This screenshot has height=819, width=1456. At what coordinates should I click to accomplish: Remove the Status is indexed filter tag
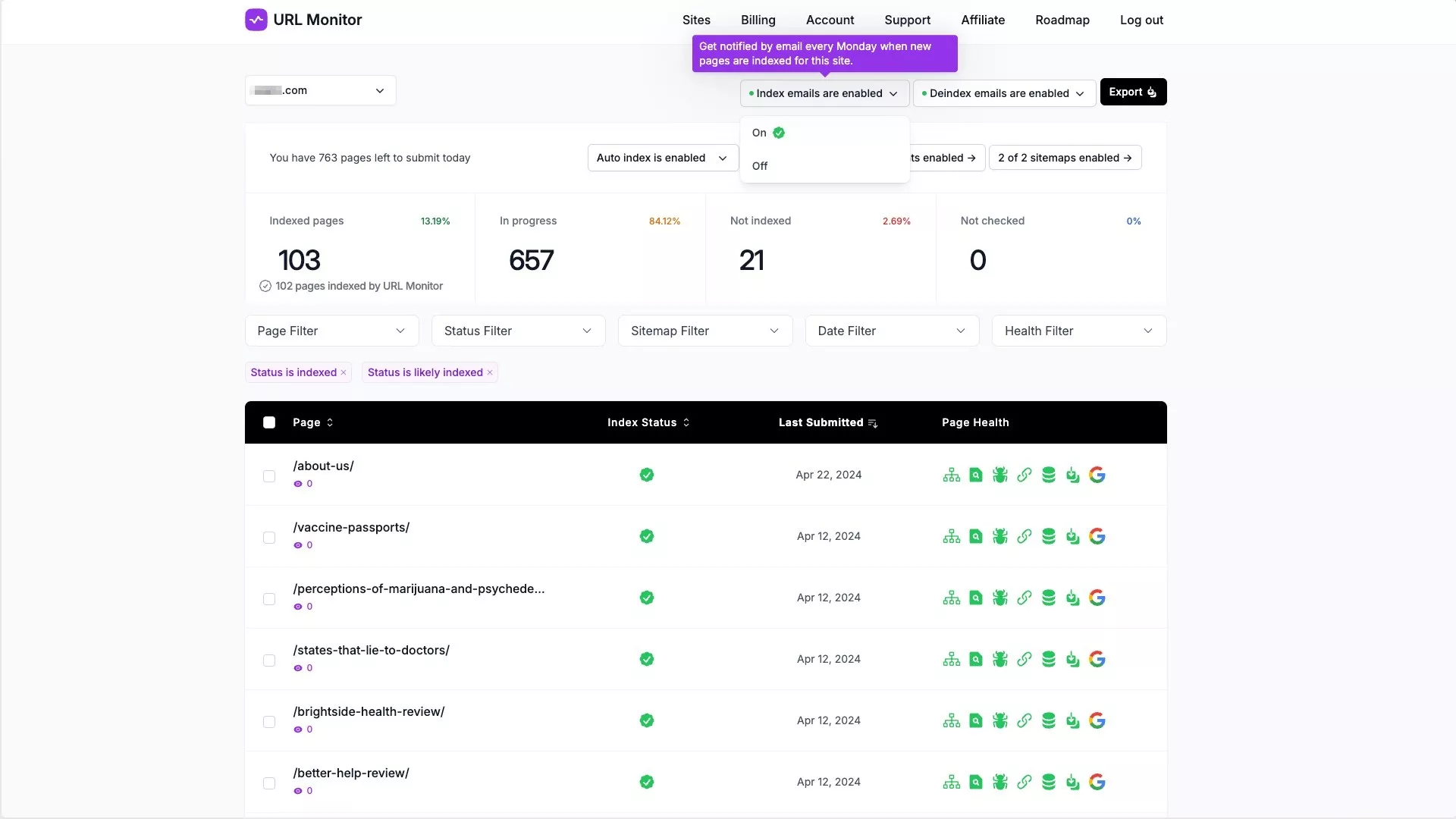pyautogui.click(x=344, y=372)
